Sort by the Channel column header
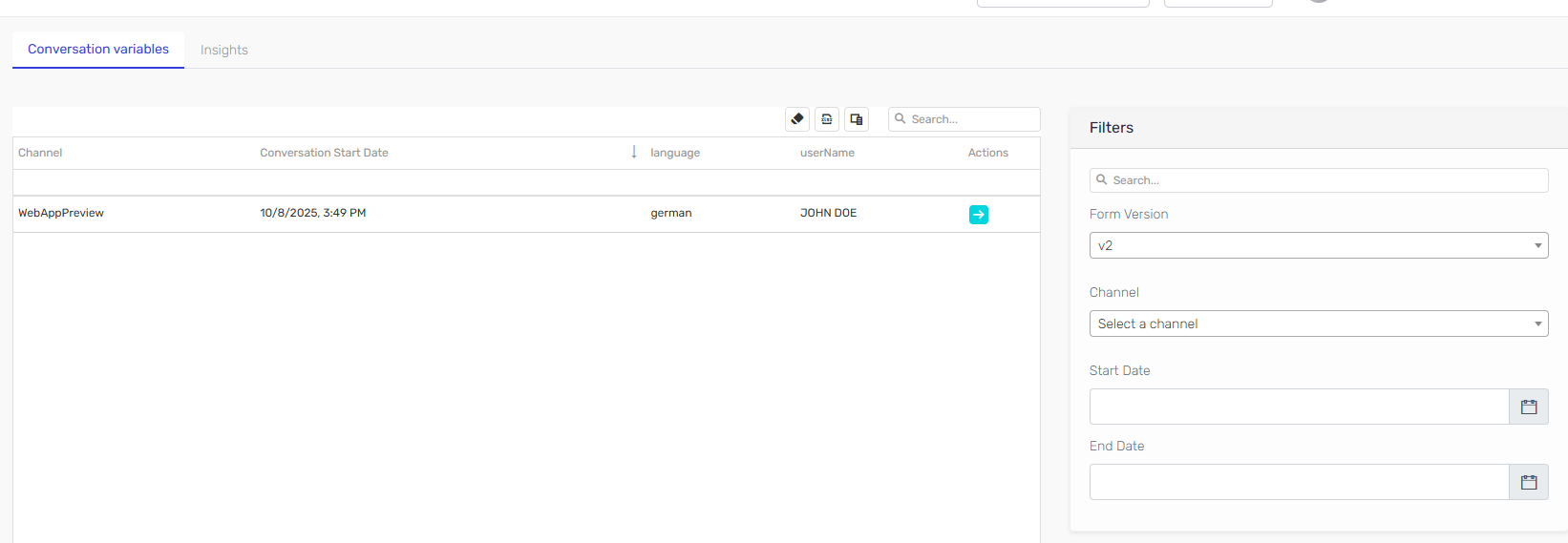1568x543 pixels. click(x=40, y=153)
